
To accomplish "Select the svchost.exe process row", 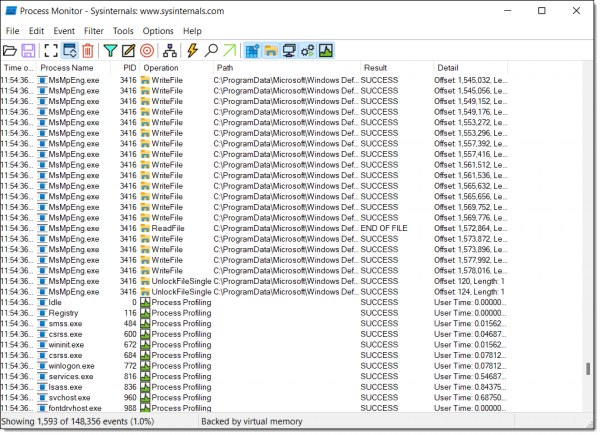I will tap(254, 398).
